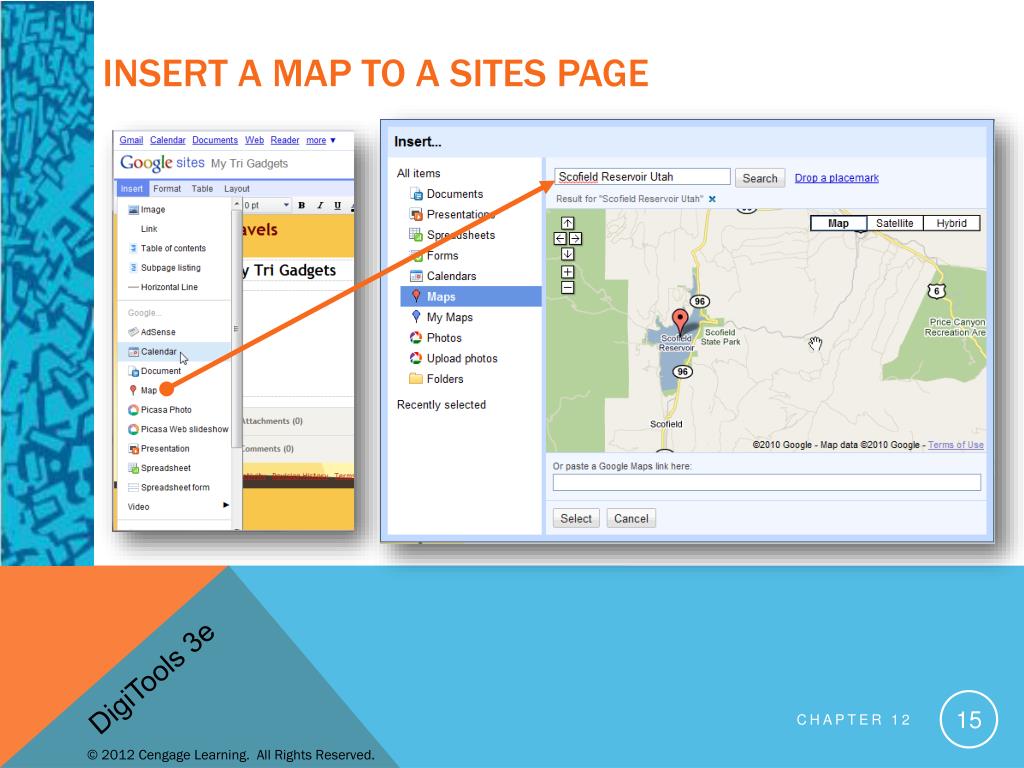The image size is (1024, 768).
Task: Open the Terms of Use link
Action: point(956,445)
